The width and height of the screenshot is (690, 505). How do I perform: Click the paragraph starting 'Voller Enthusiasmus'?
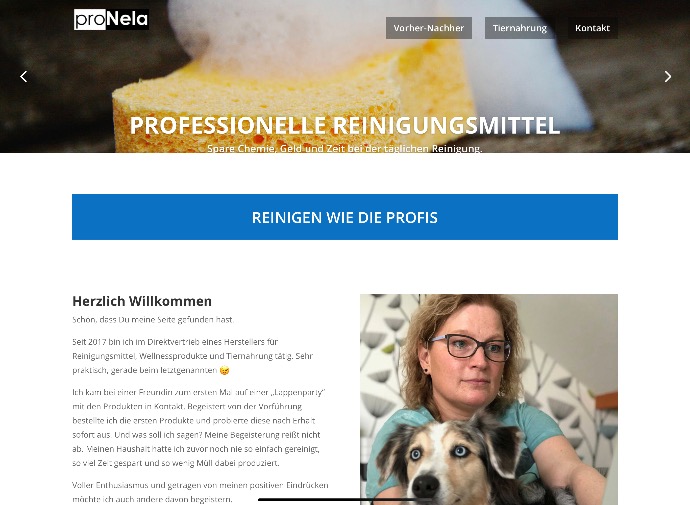(x=200, y=492)
